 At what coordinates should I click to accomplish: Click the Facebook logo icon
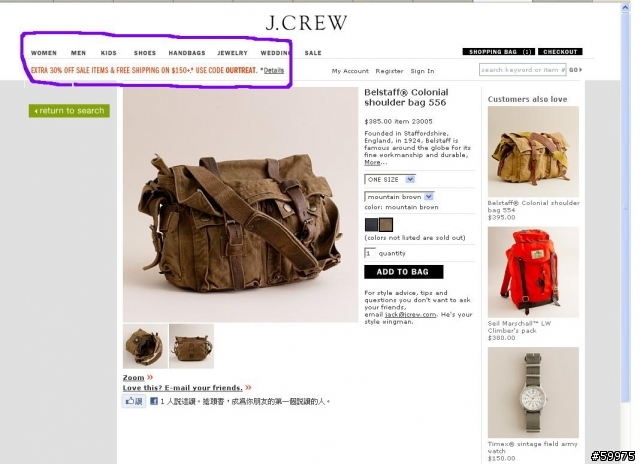(154, 401)
